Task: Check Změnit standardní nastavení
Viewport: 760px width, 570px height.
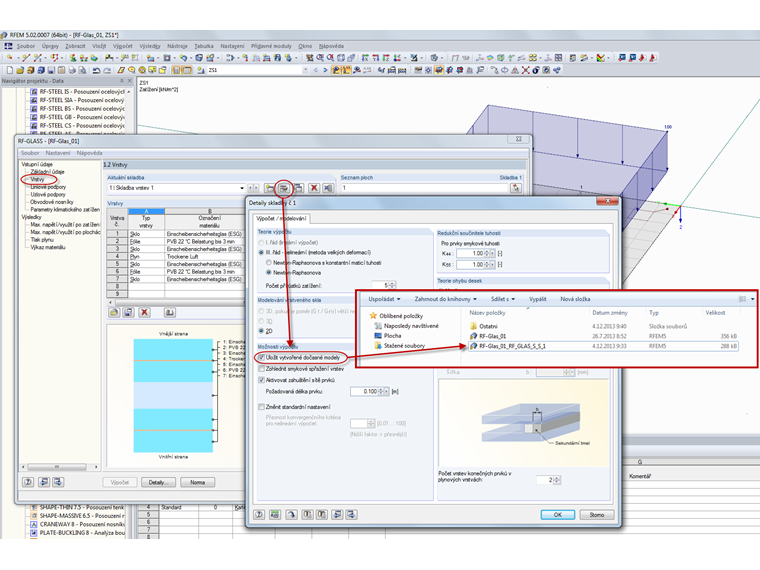Action: [x=262, y=407]
